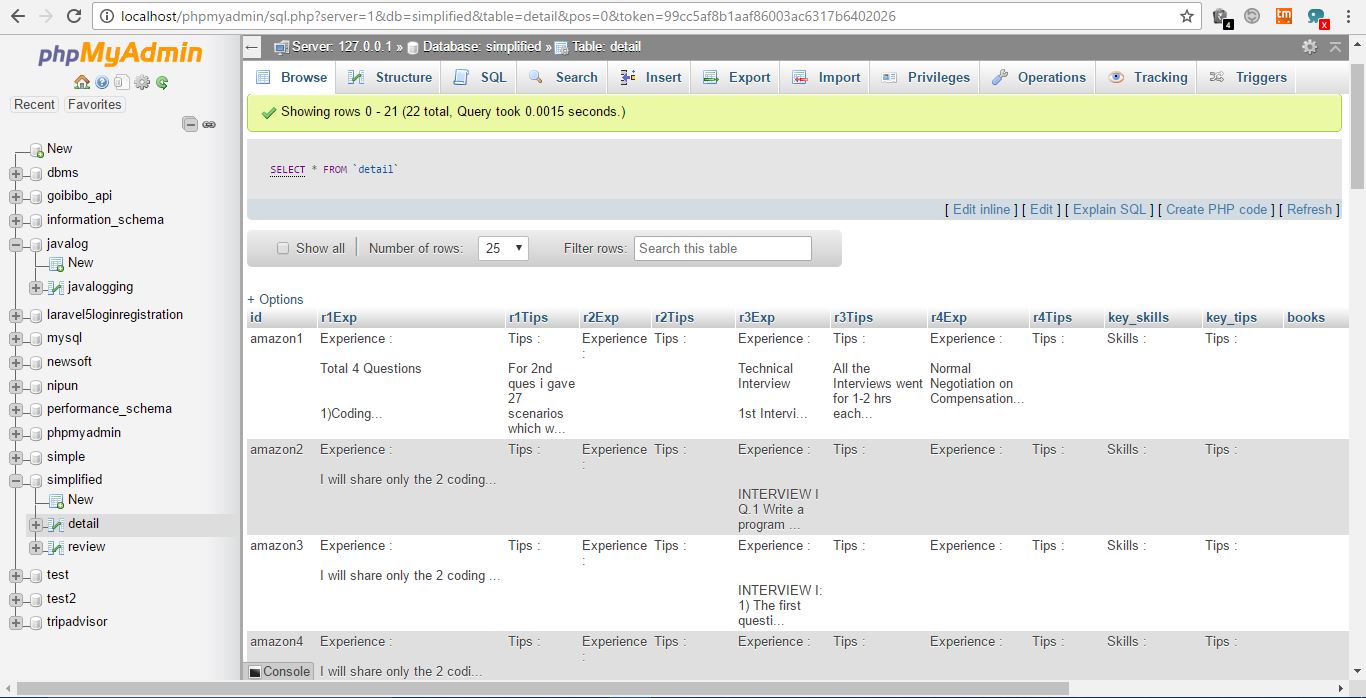Open the Triggers tab
This screenshot has width=1366, height=698.
pyautogui.click(x=1248, y=77)
